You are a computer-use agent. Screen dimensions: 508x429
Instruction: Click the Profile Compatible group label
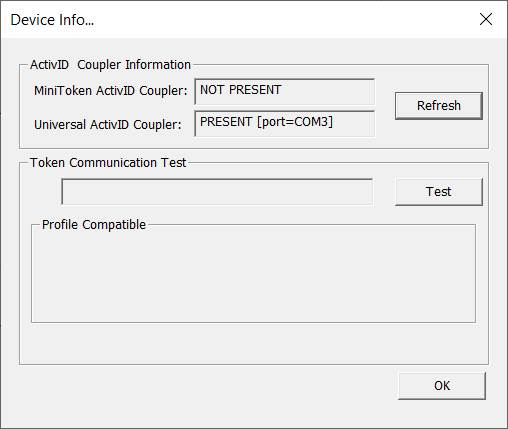(x=94, y=225)
